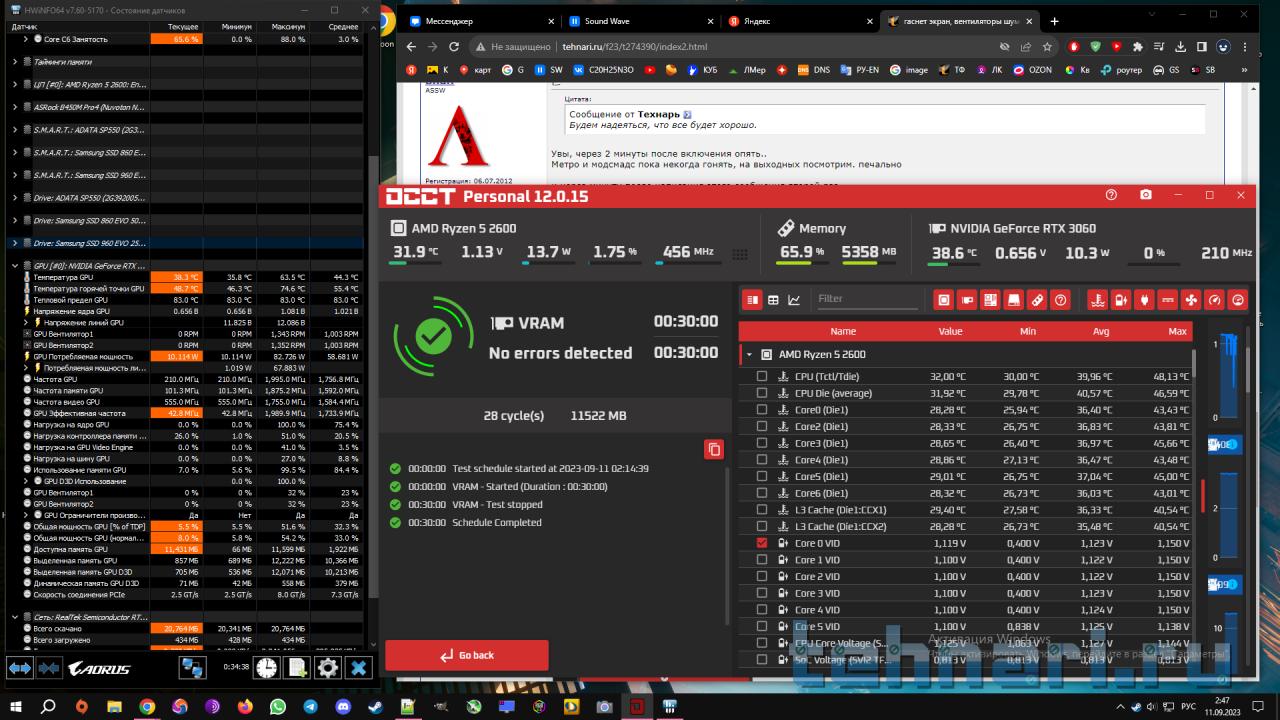Toggle the power plug sensor filter icon

(1144, 299)
